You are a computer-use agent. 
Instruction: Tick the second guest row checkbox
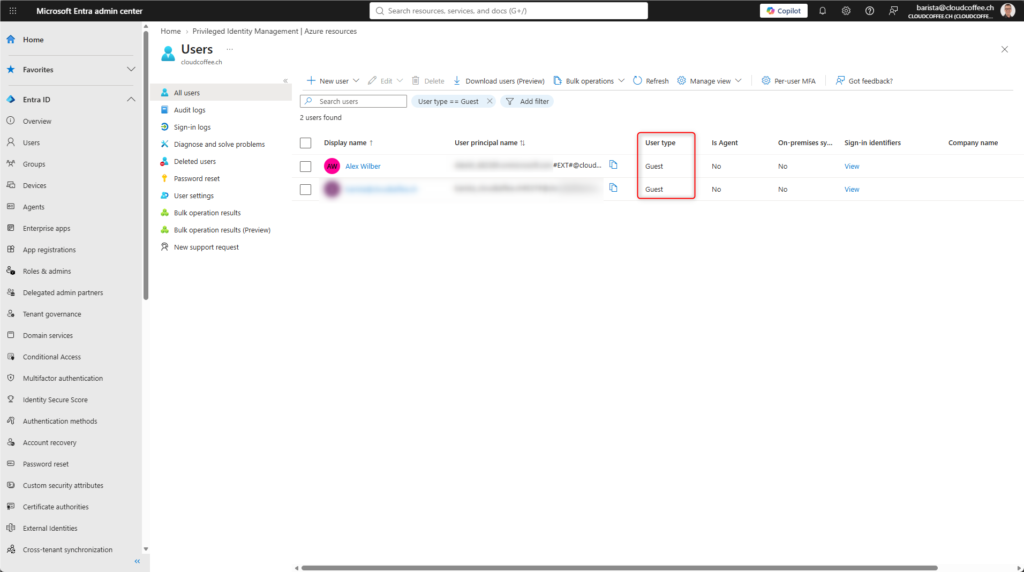pyautogui.click(x=306, y=189)
